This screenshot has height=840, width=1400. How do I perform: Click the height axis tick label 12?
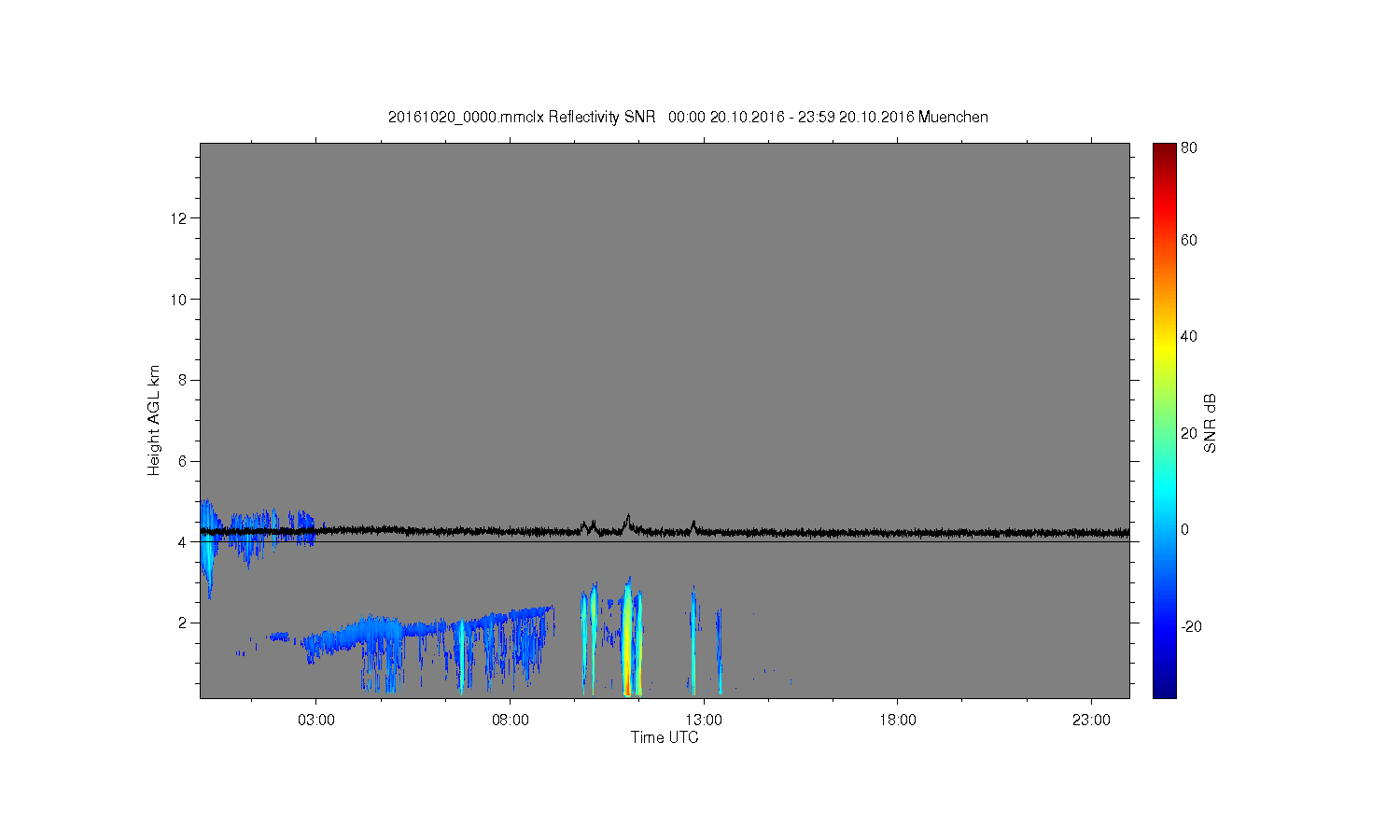[179, 218]
